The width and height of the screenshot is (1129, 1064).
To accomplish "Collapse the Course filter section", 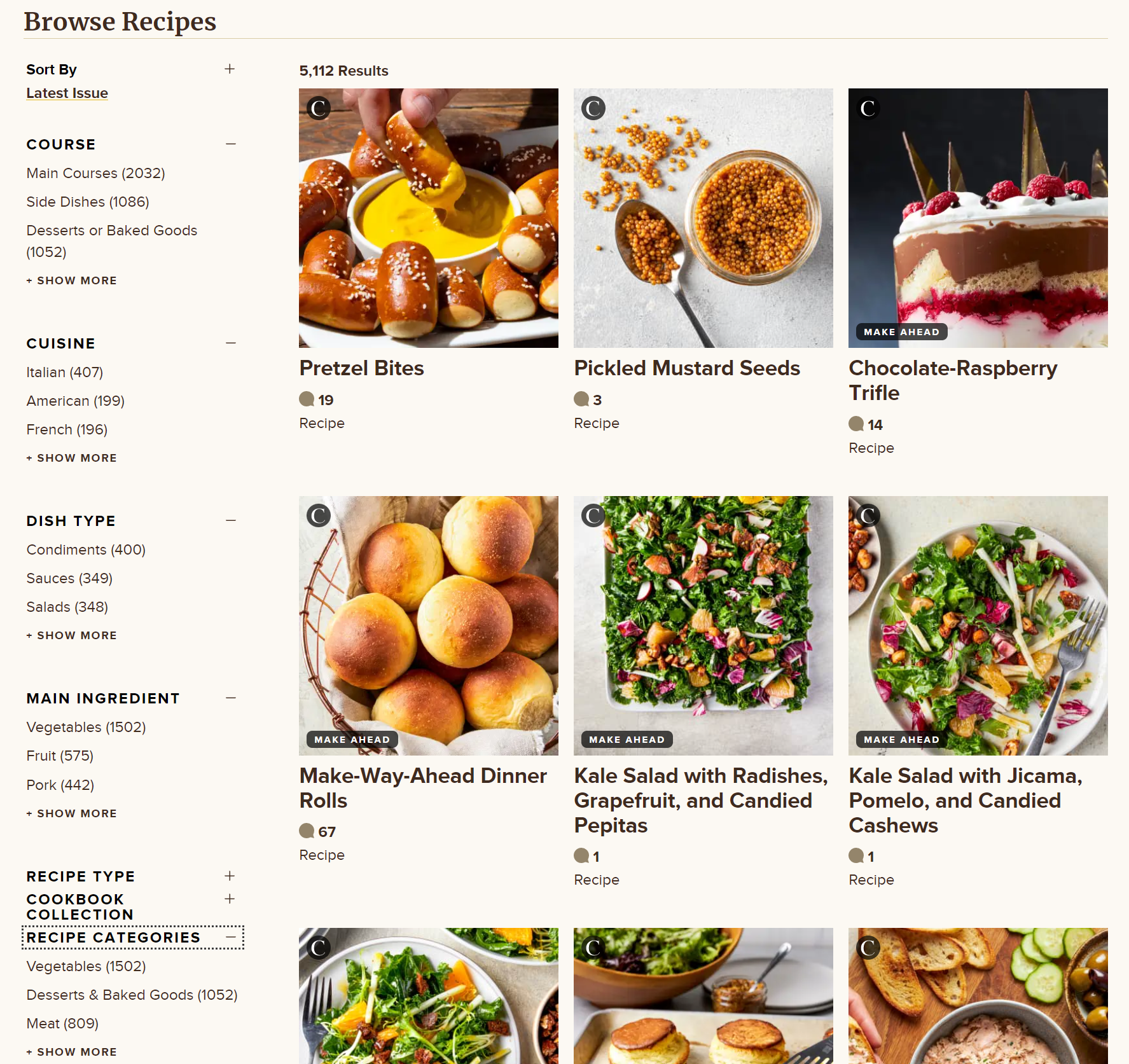I will coord(230,144).
